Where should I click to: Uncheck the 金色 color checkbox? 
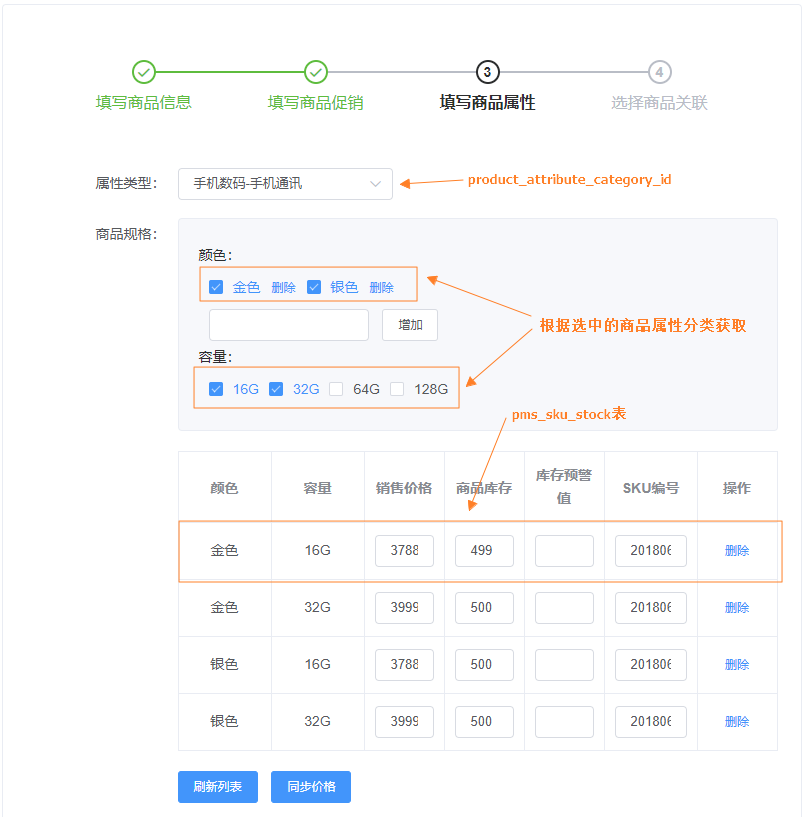pyautogui.click(x=216, y=286)
